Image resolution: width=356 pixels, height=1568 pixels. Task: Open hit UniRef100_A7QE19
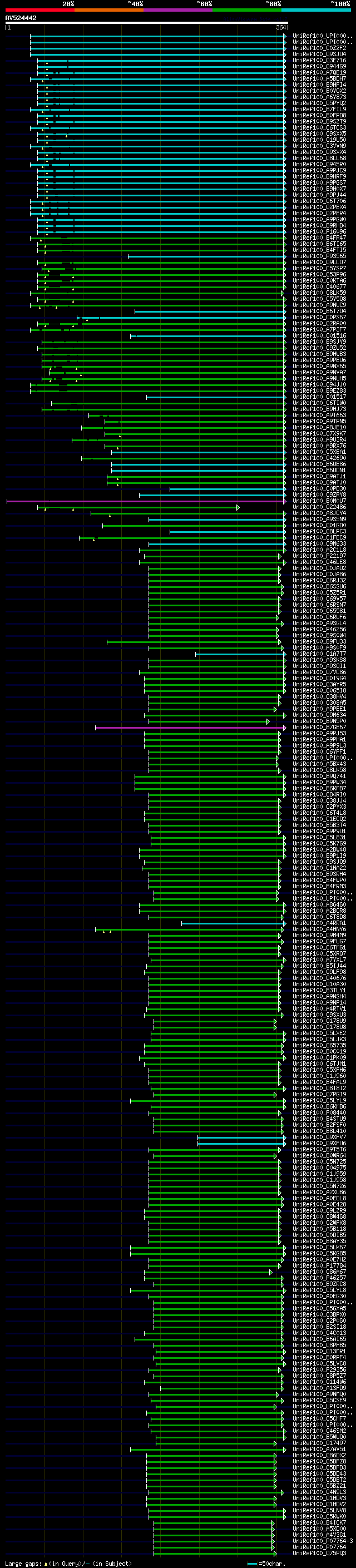(x=319, y=72)
